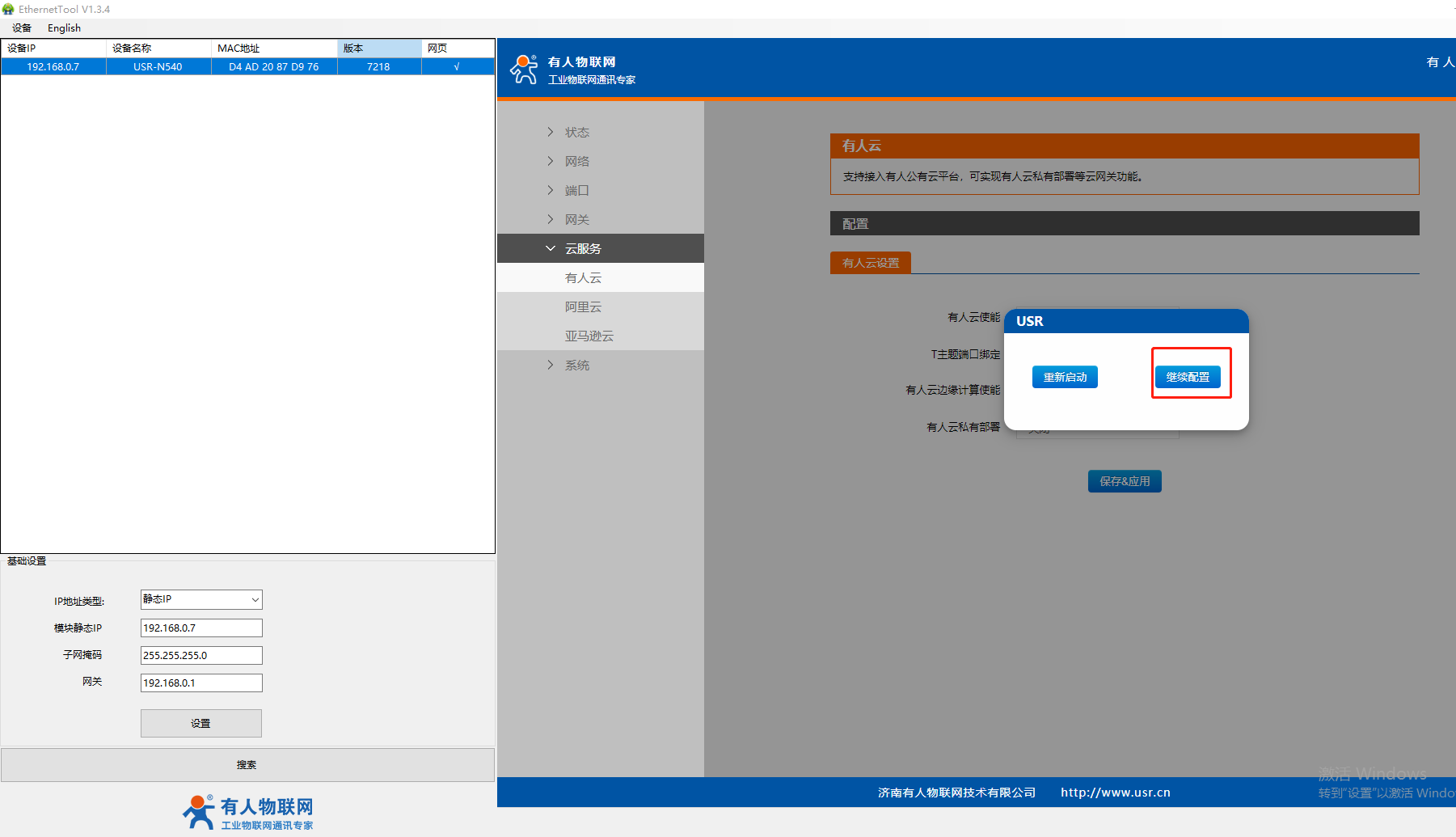This screenshot has width=1456, height=837.
Task: Select the device IP cell 192.168.0.7 in the list
Action: (x=53, y=67)
